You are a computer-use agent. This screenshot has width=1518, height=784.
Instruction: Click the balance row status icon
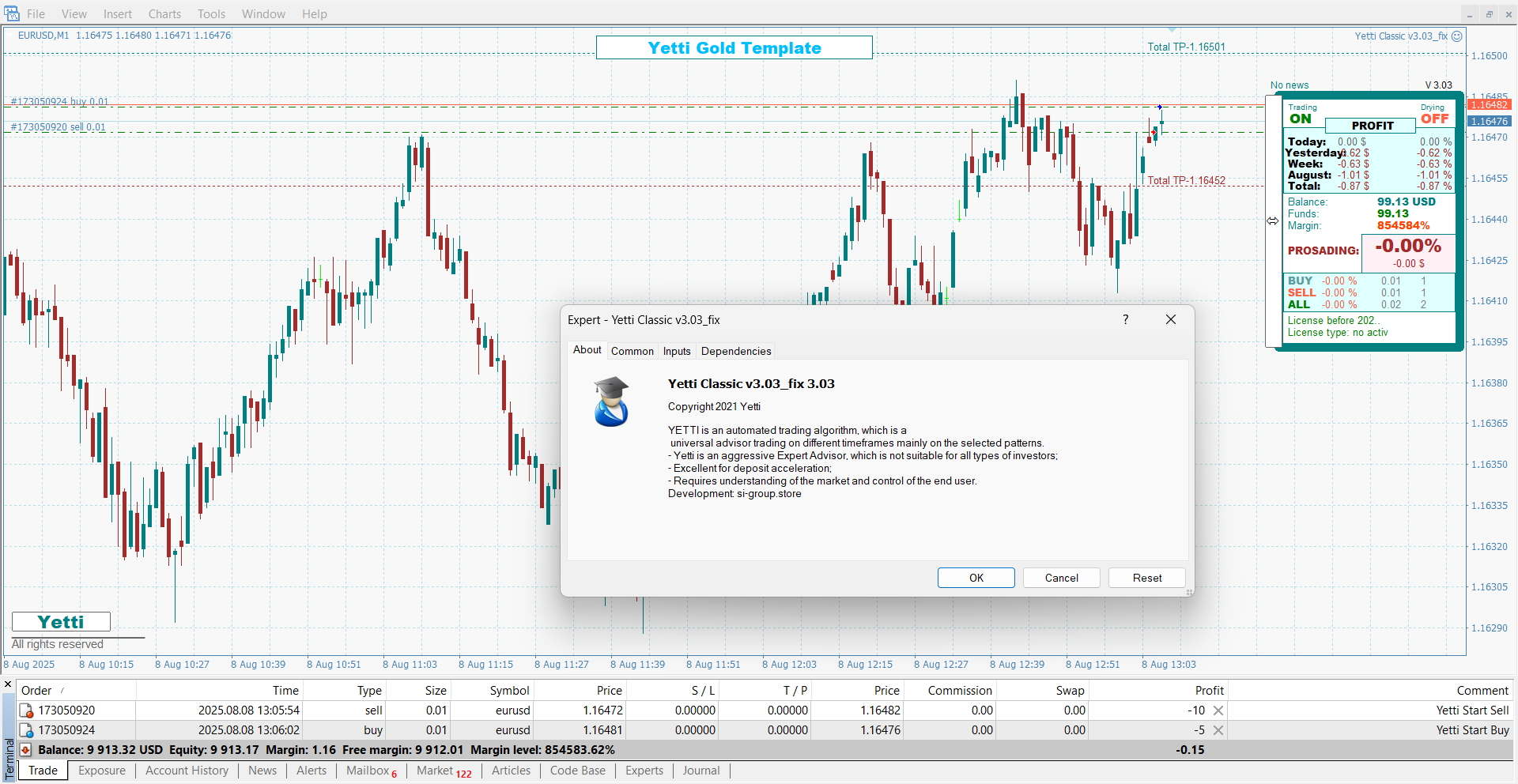tap(25, 750)
